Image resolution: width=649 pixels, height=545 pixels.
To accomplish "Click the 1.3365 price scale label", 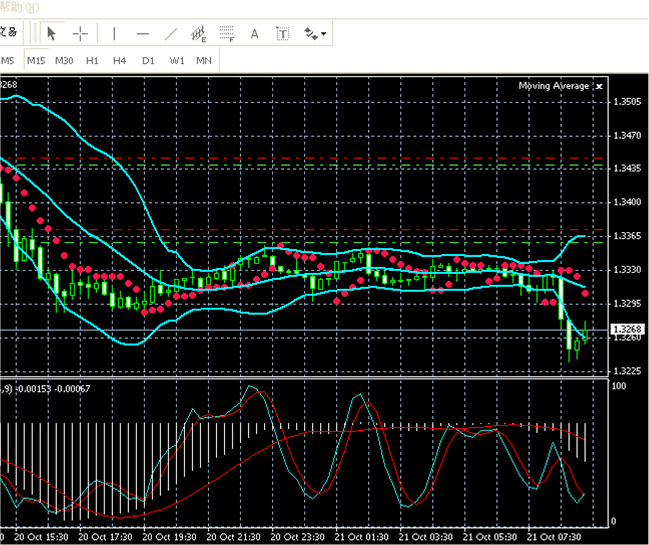I will pos(627,236).
